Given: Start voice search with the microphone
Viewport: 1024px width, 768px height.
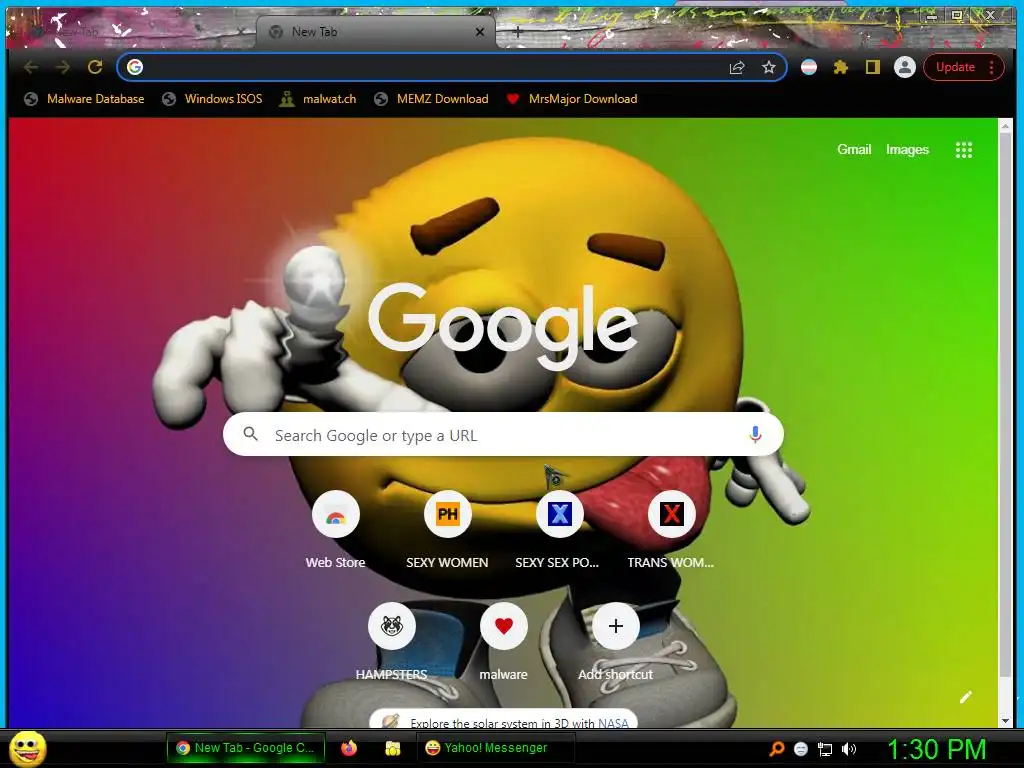Looking at the screenshot, I should (x=755, y=434).
